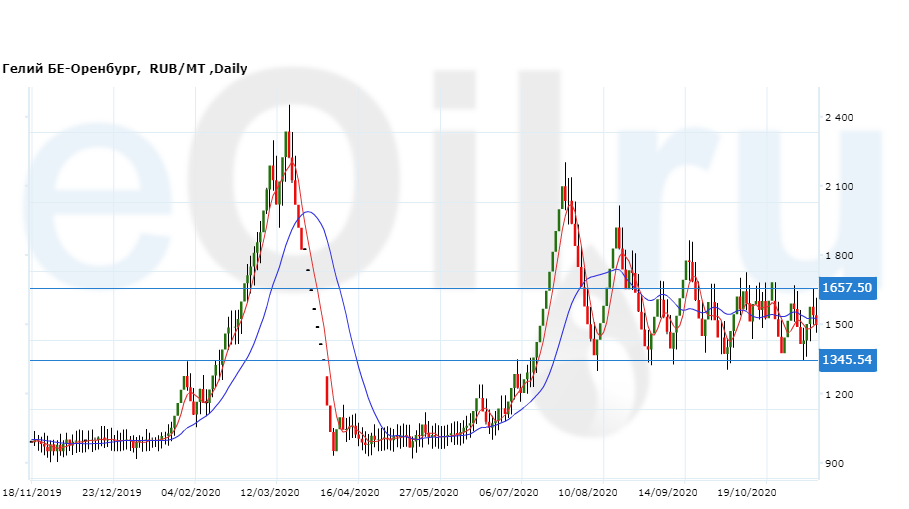Click the 2 100 price axis label
The height and width of the screenshot is (509, 909).
839,187
